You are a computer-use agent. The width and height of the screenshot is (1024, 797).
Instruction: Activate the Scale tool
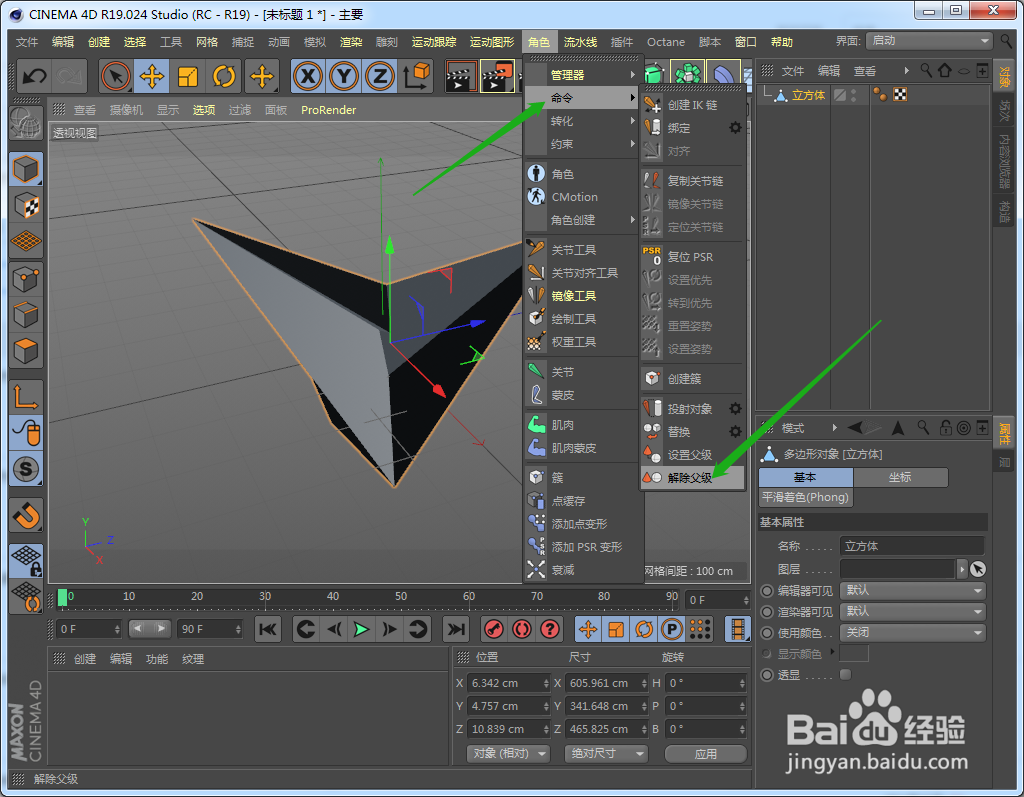(188, 76)
